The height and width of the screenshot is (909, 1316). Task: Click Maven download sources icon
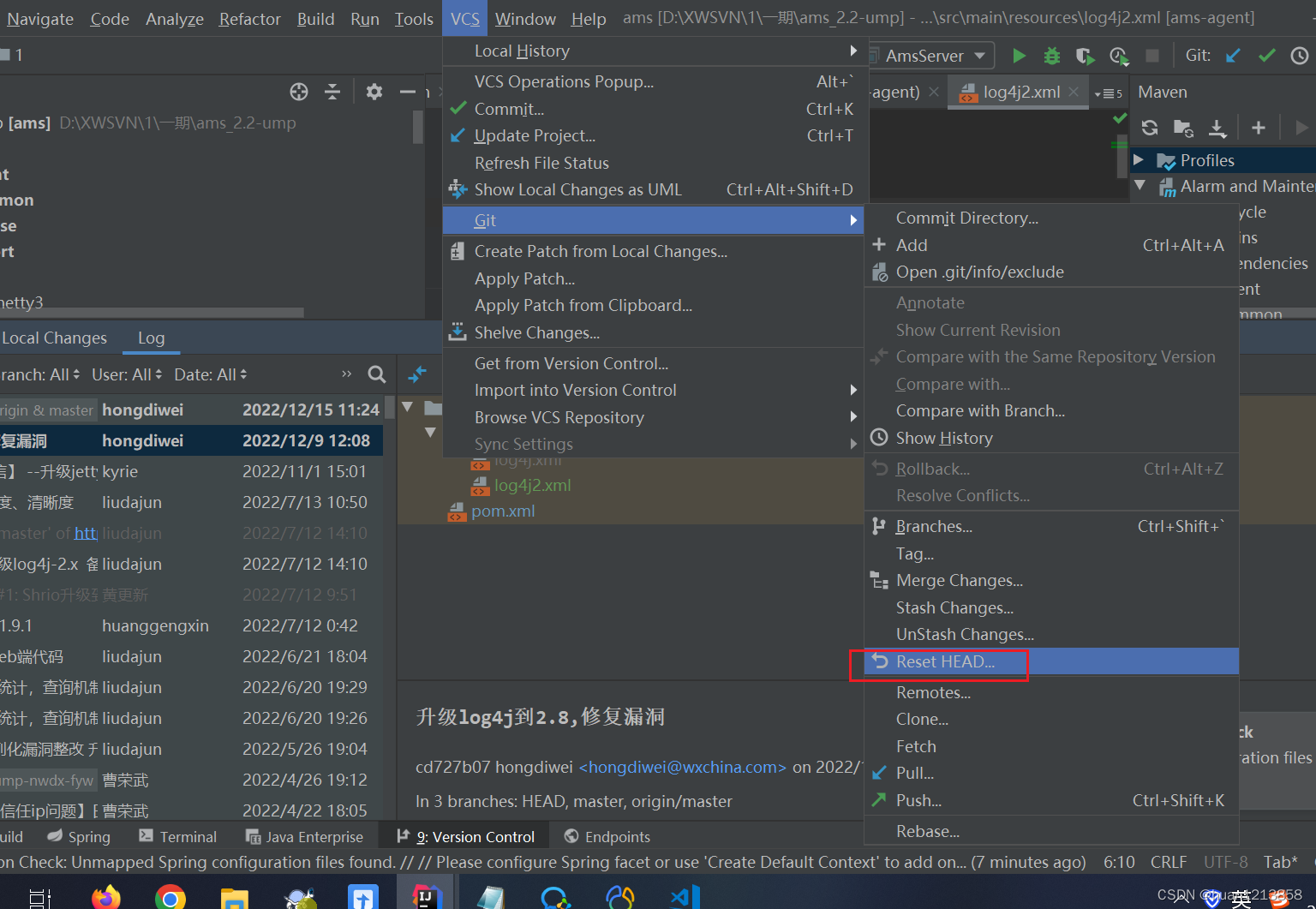(1217, 128)
